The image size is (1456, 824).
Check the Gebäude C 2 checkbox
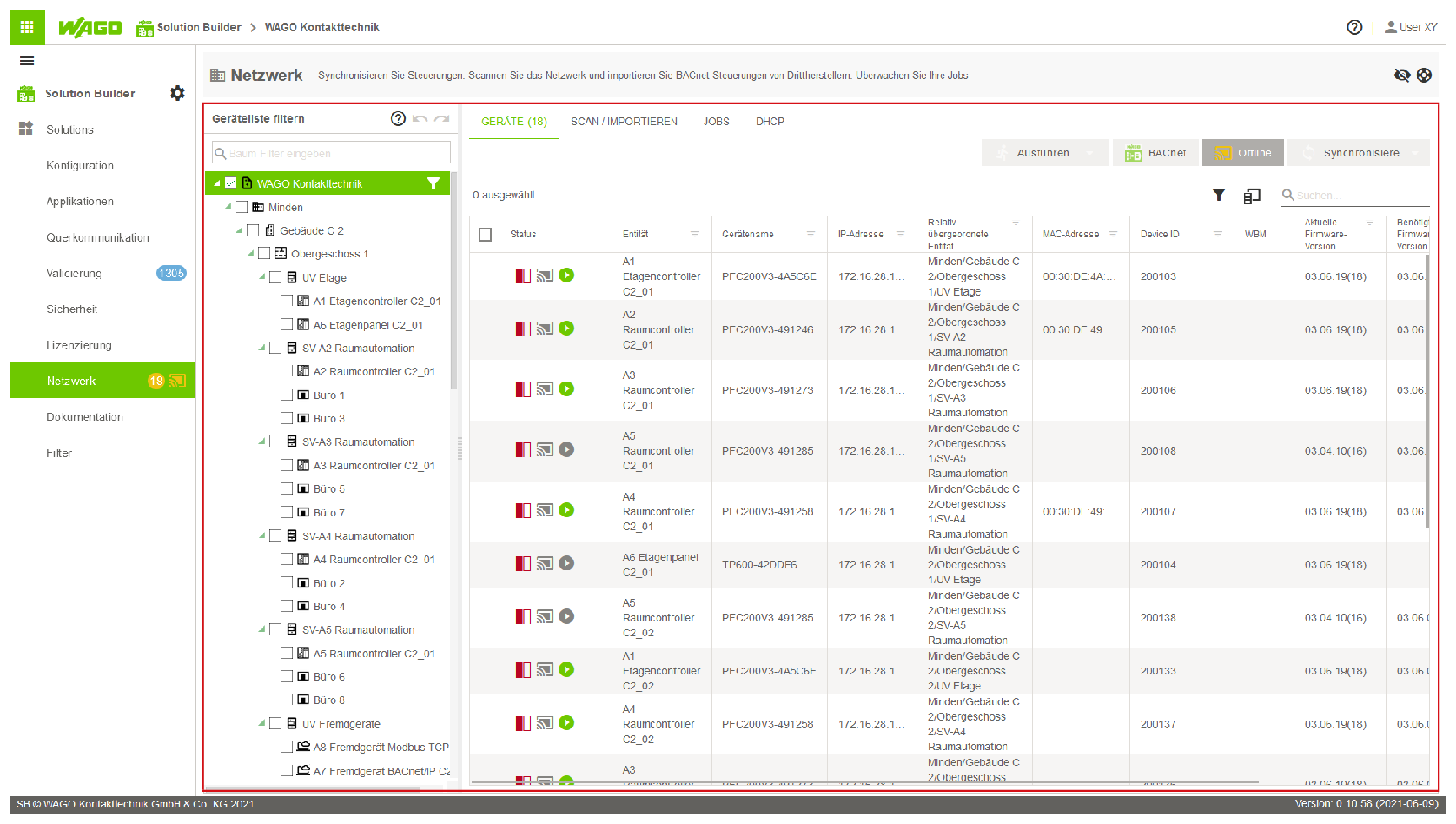coord(253,230)
